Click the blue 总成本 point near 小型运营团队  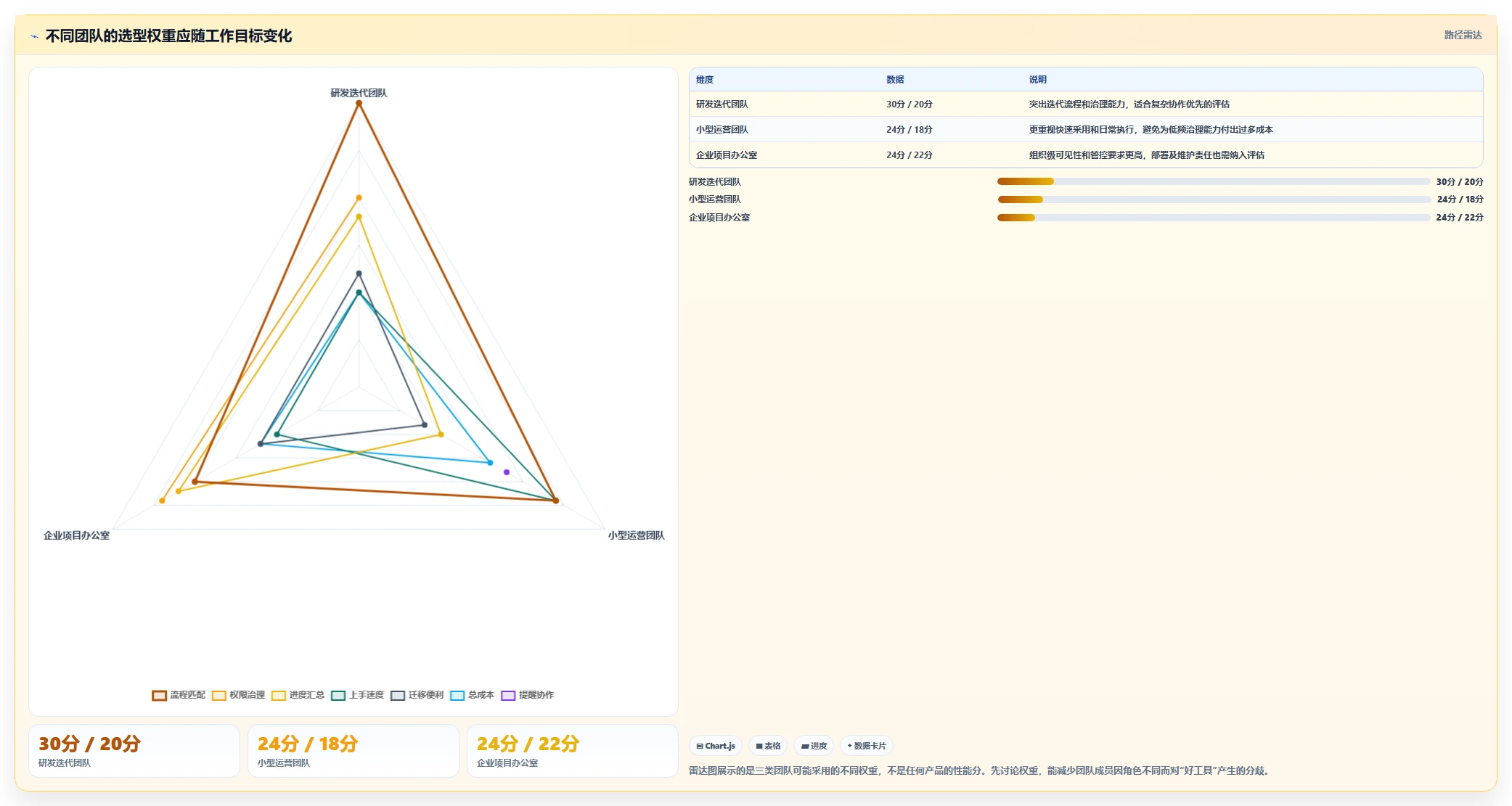tap(490, 463)
